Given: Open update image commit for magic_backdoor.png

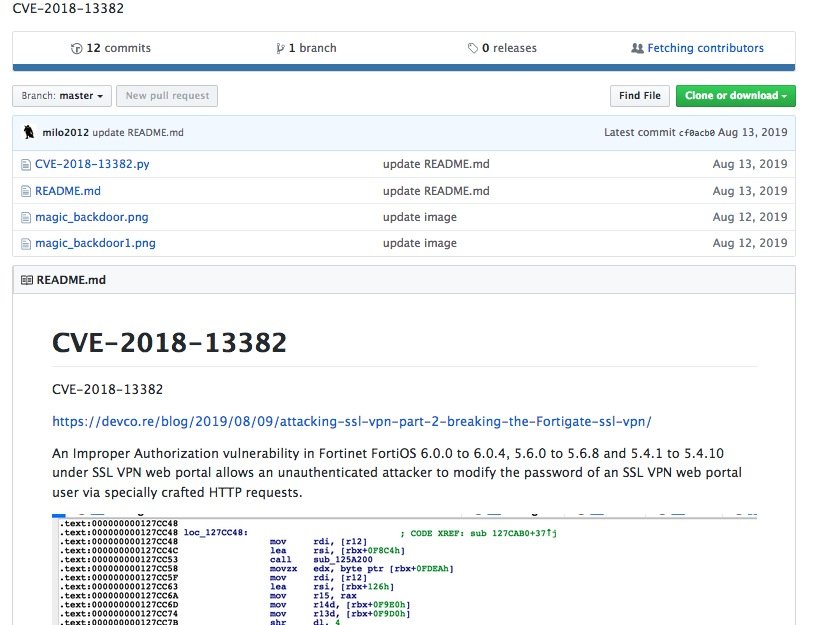Looking at the screenshot, I should (420, 217).
